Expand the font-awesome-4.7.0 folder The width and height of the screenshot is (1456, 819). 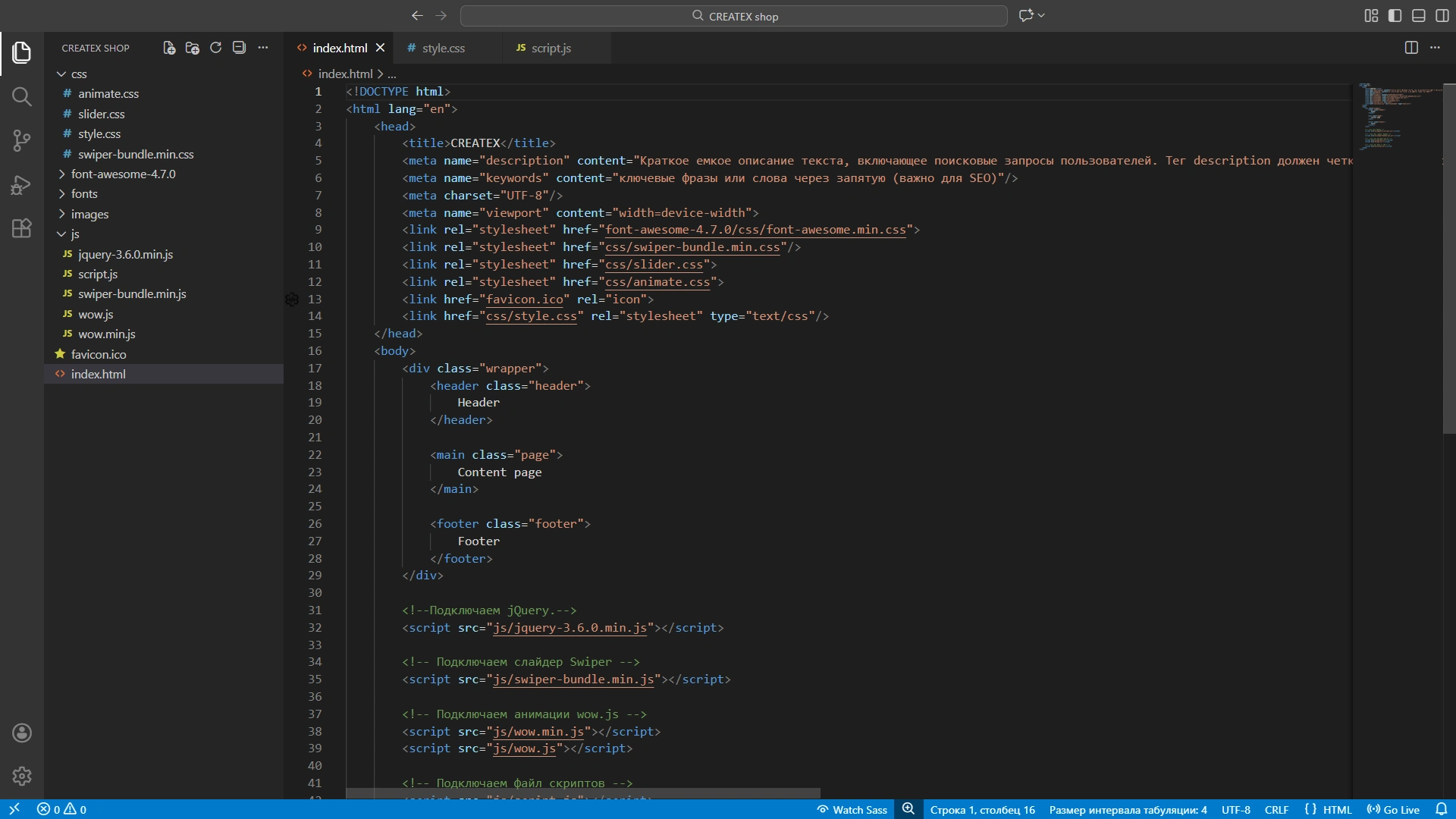(x=123, y=174)
